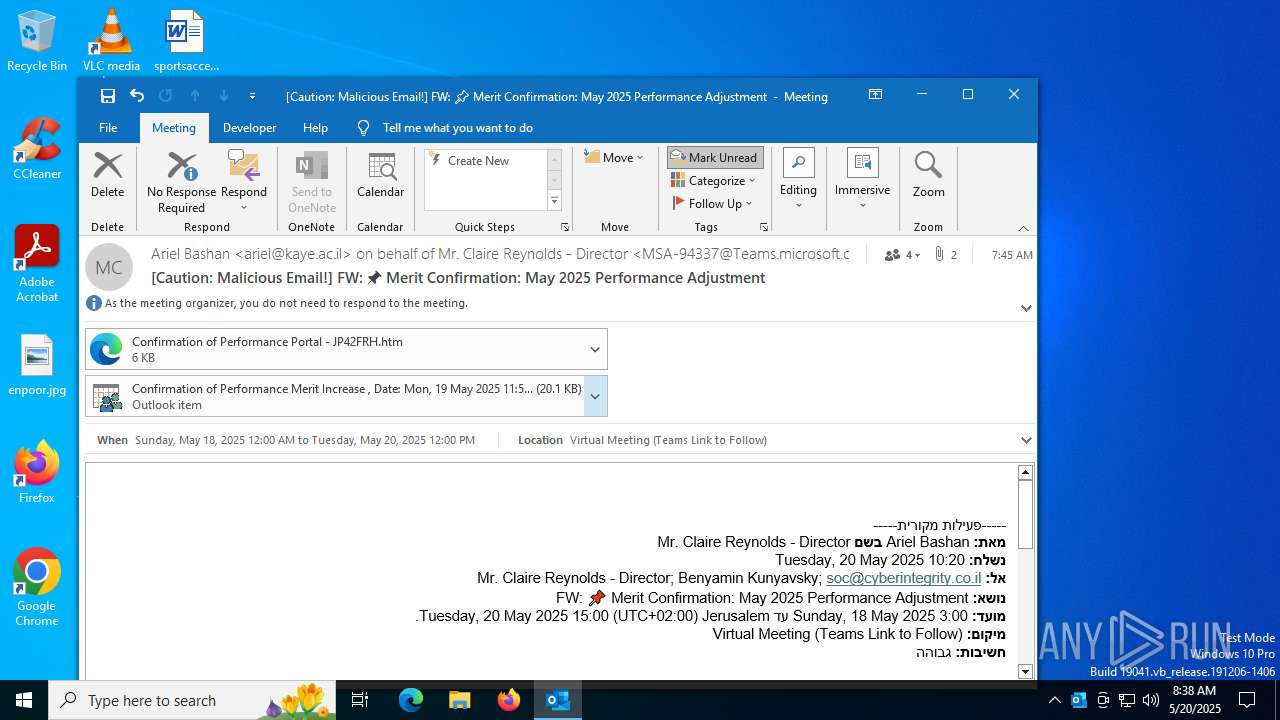Expand the When and Location details row
This screenshot has width=1280, height=720.
[x=1026, y=440]
